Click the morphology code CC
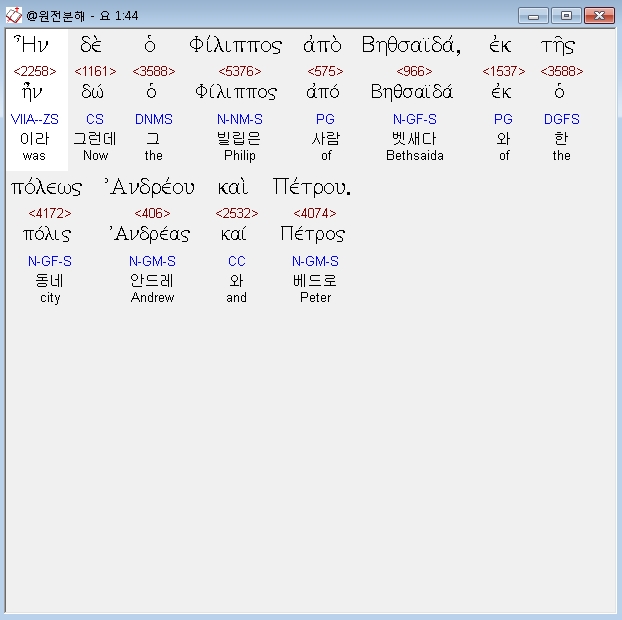Screen dimensions: 622x620 point(237,261)
